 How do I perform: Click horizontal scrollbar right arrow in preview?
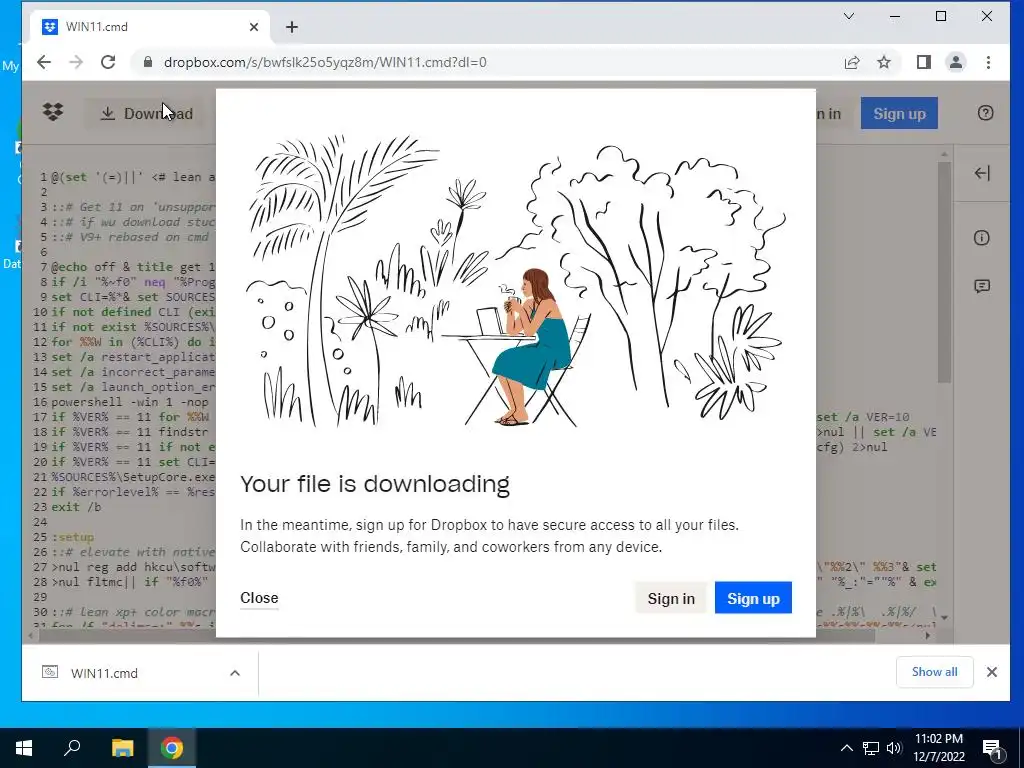coord(927,635)
